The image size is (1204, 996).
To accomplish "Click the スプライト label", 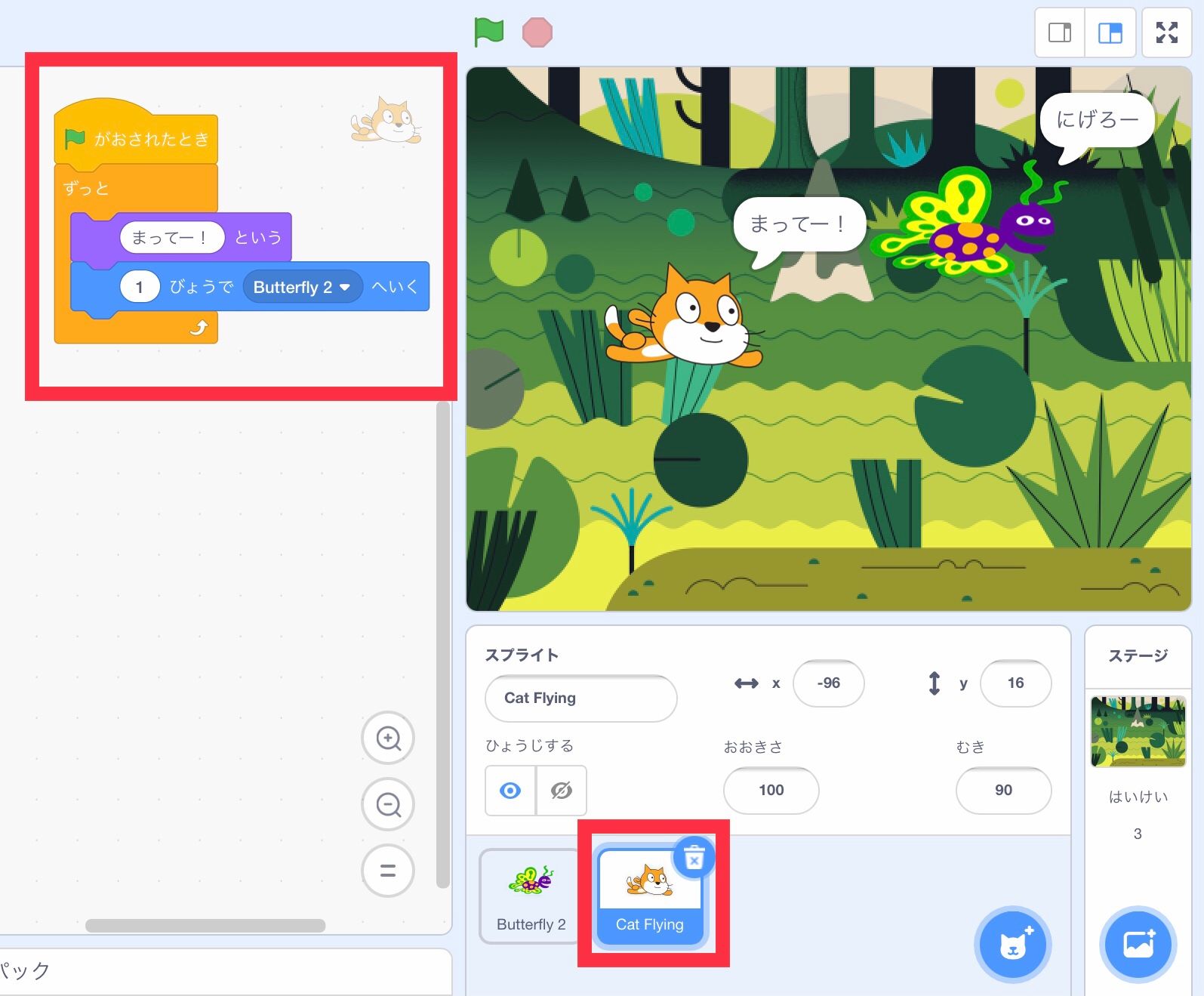I will coord(522,655).
